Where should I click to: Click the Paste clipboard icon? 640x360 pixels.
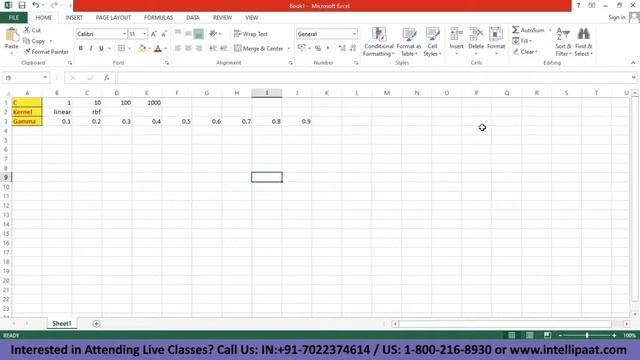12,34
